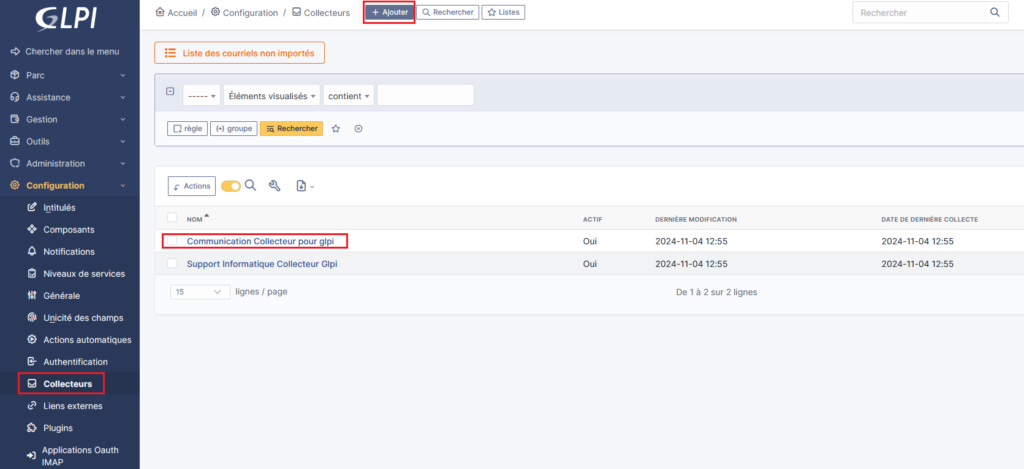This screenshot has height=469, width=1024.
Task: Expand the Gestion menu
Action: pyautogui.click(x=70, y=120)
